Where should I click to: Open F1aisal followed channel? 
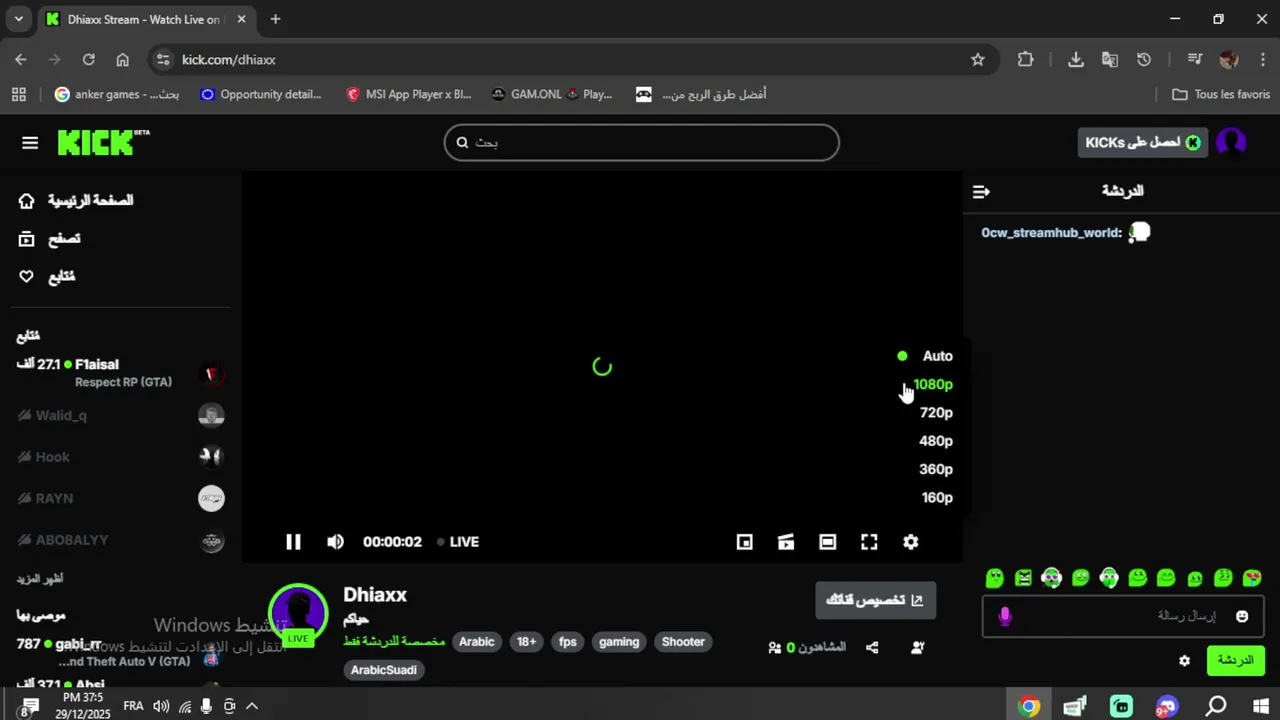click(x=121, y=373)
